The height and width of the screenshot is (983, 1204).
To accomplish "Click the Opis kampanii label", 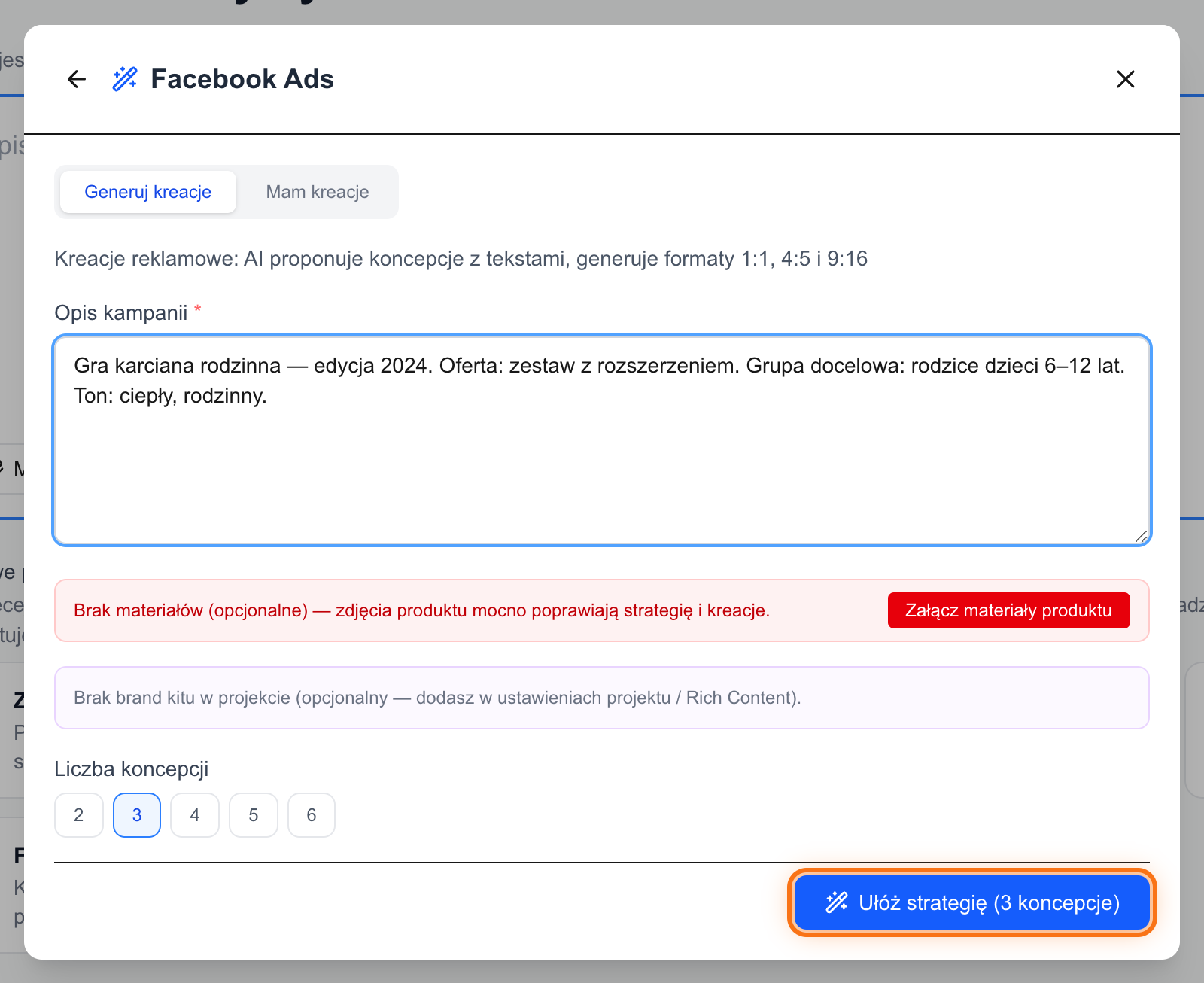I will pyautogui.click(x=121, y=313).
